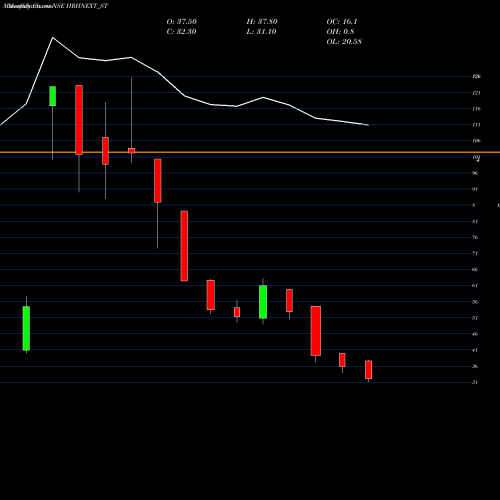Select the green candle spanning 41 to 56
The image size is (500, 500).
pos(26,328)
